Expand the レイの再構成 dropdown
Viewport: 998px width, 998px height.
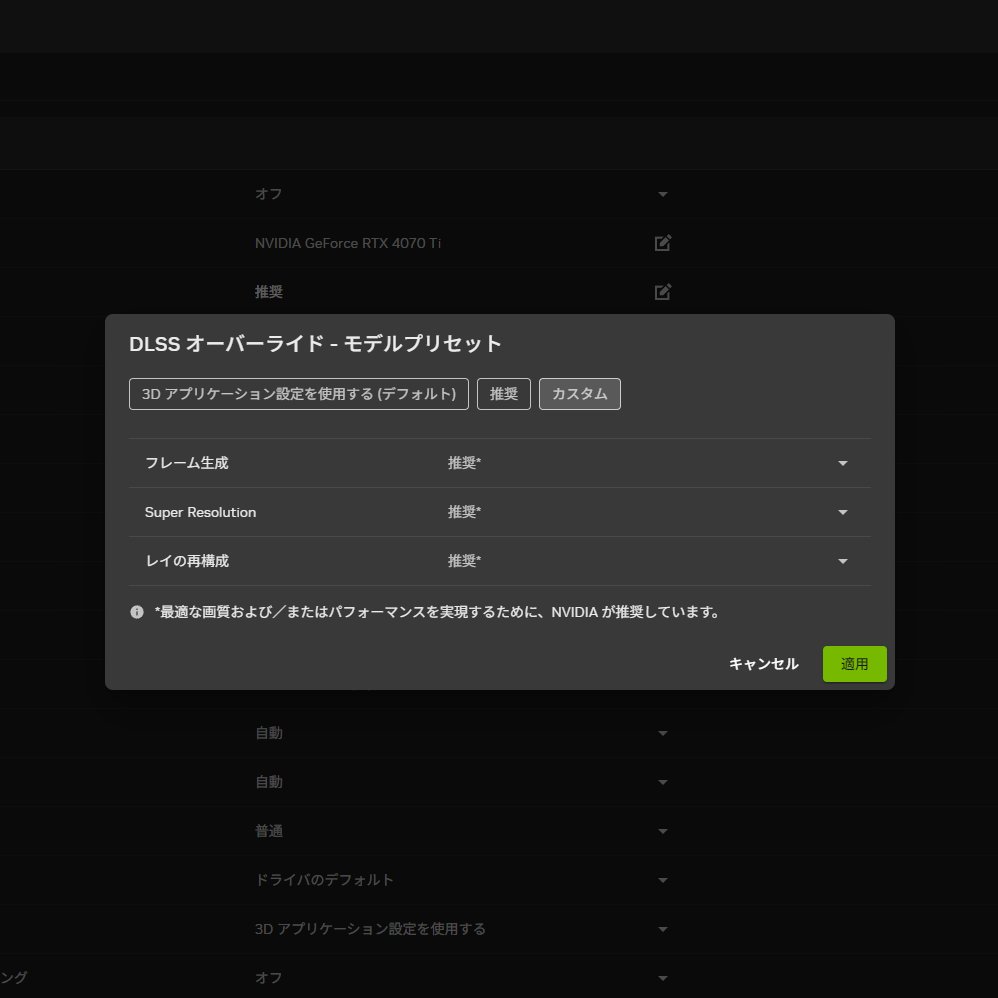coord(842,561)
